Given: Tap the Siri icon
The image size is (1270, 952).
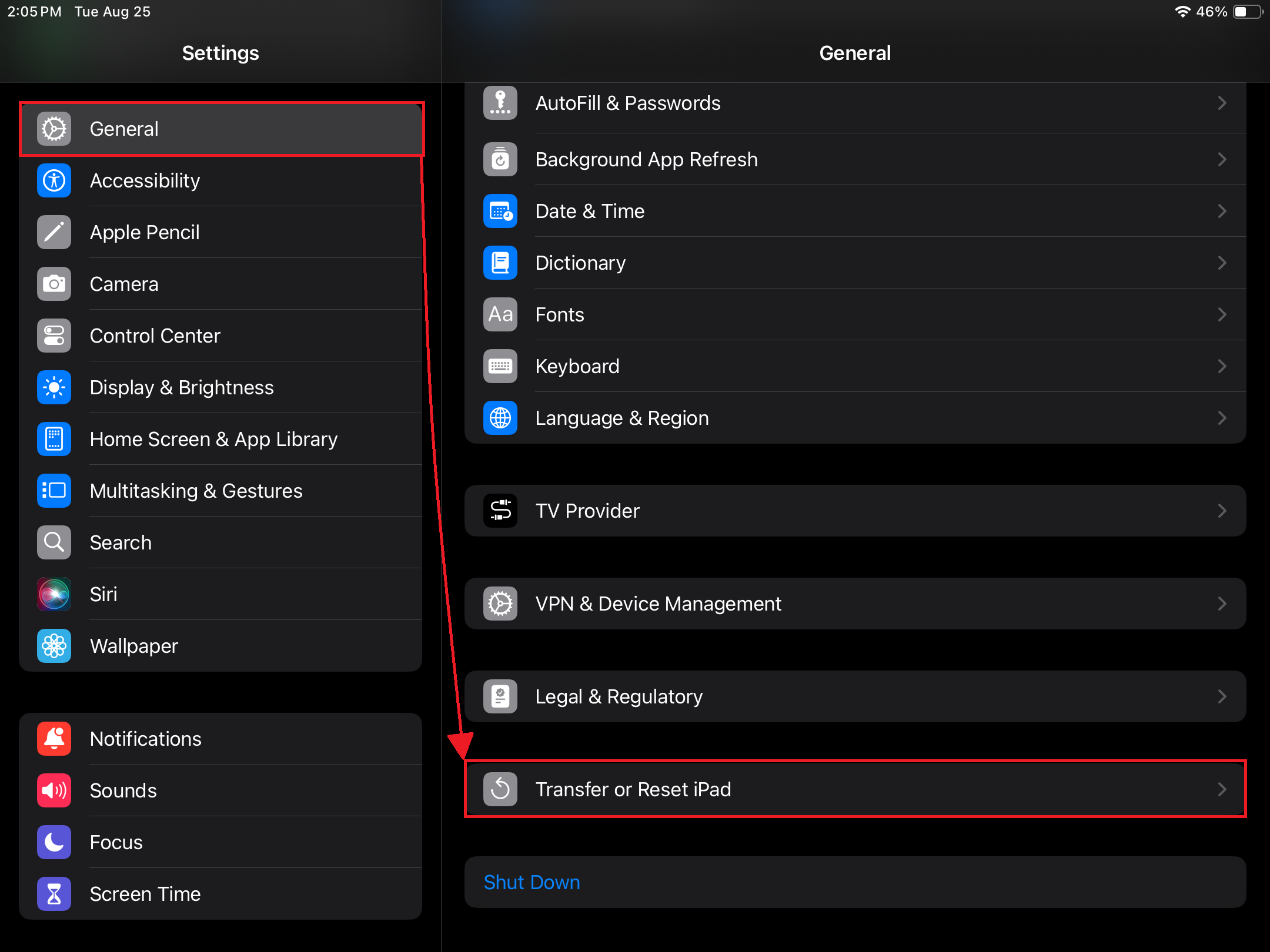Looking at the screenshot, I should pos(54,594).
